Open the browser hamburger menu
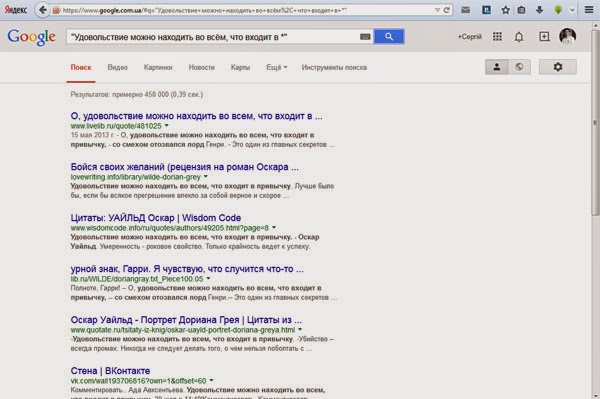600x399 pixels. pos(589,10)
